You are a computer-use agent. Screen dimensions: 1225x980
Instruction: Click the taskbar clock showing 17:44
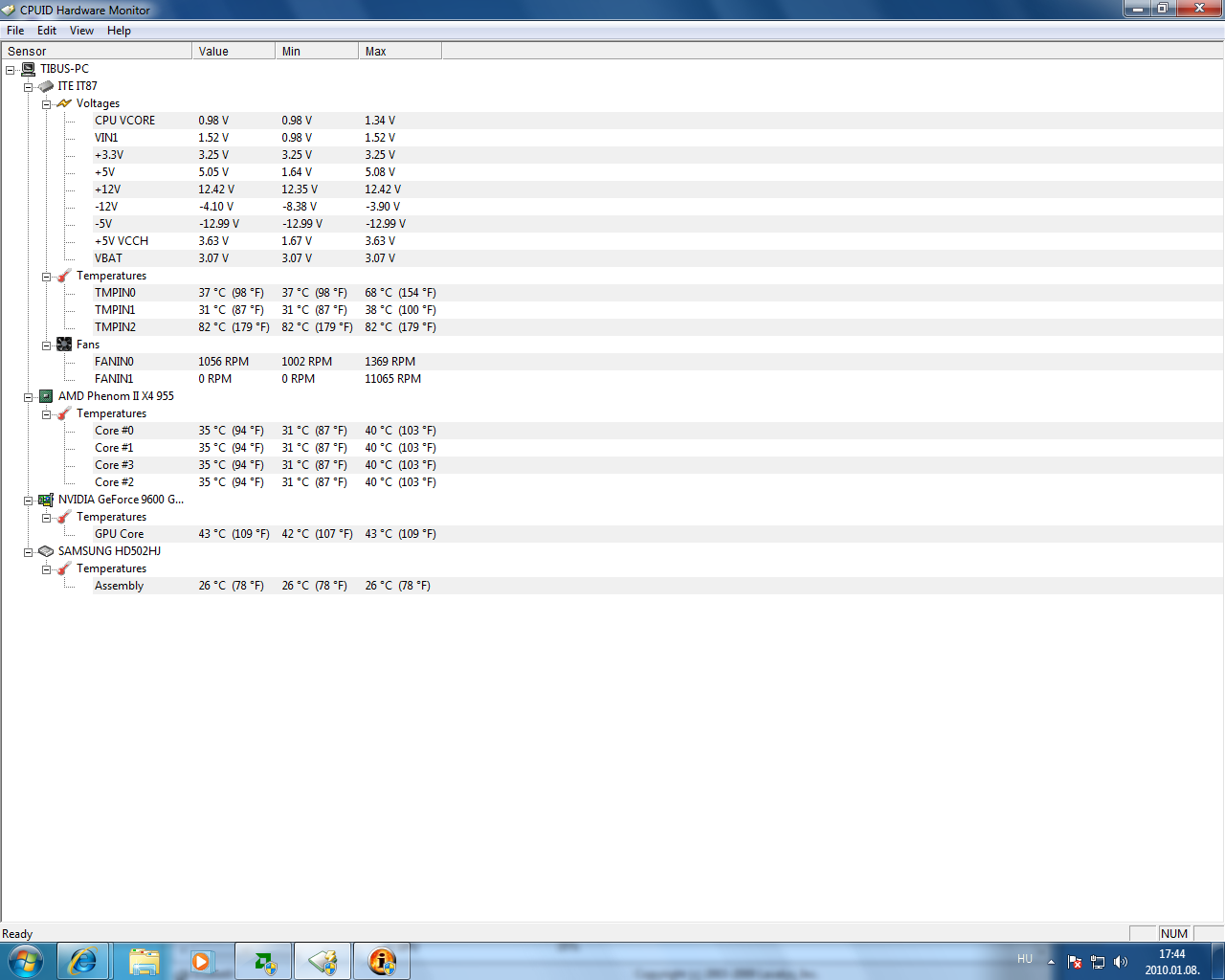[1172, 962]
